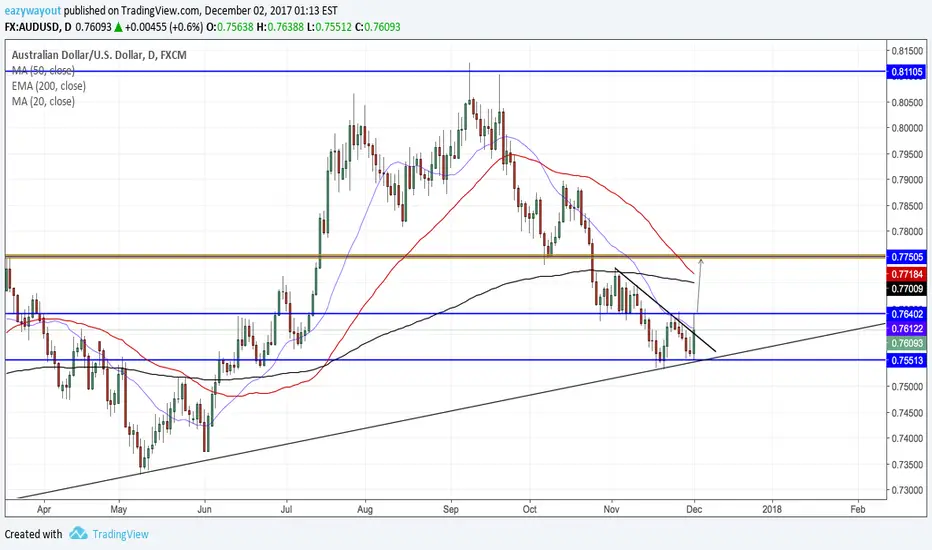Screen dimensions: 932x550
Task: Click the Jul label on time axis
Action: 286,509
